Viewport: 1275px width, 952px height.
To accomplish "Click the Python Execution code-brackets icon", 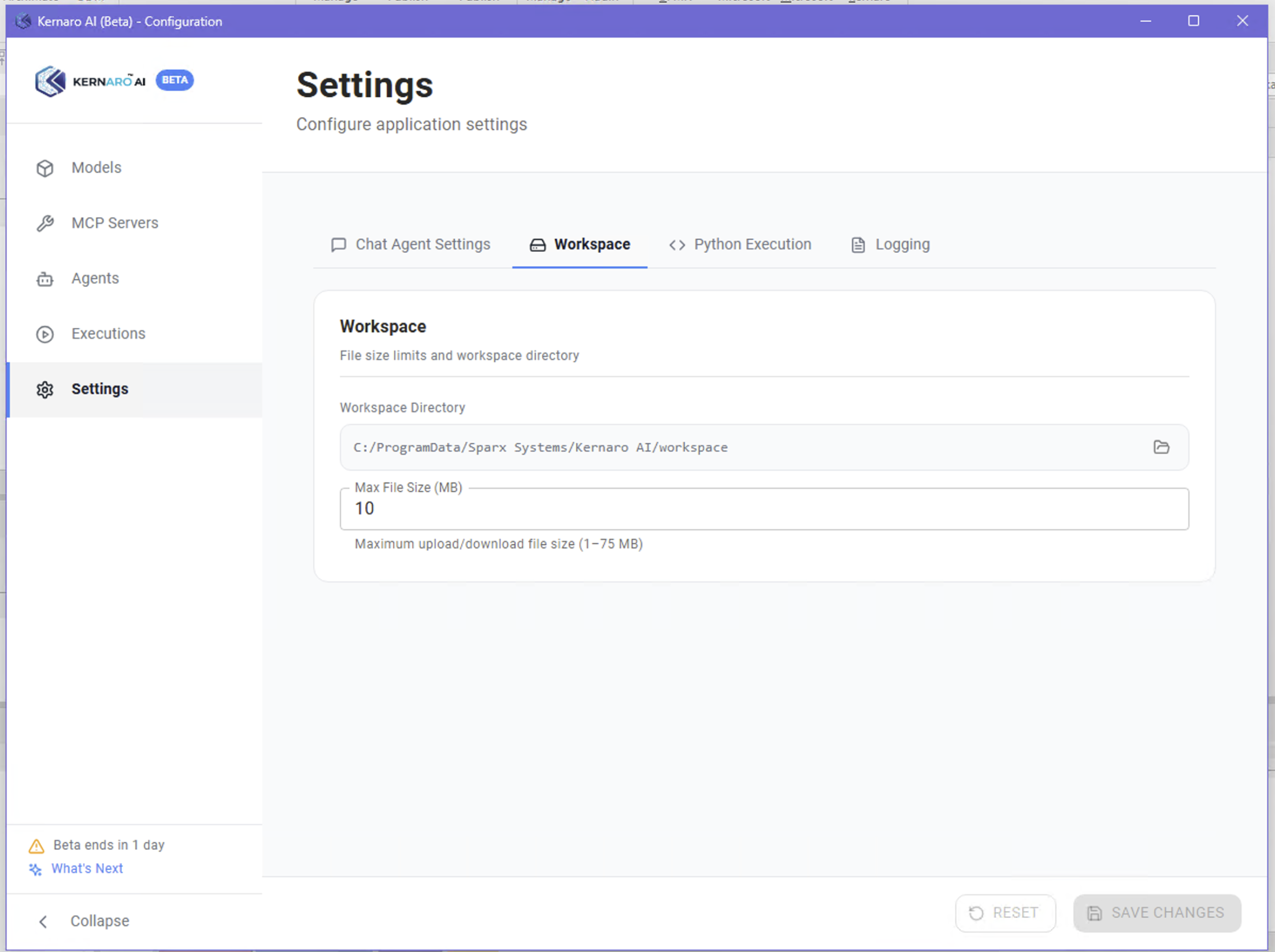I will point(677,245).
